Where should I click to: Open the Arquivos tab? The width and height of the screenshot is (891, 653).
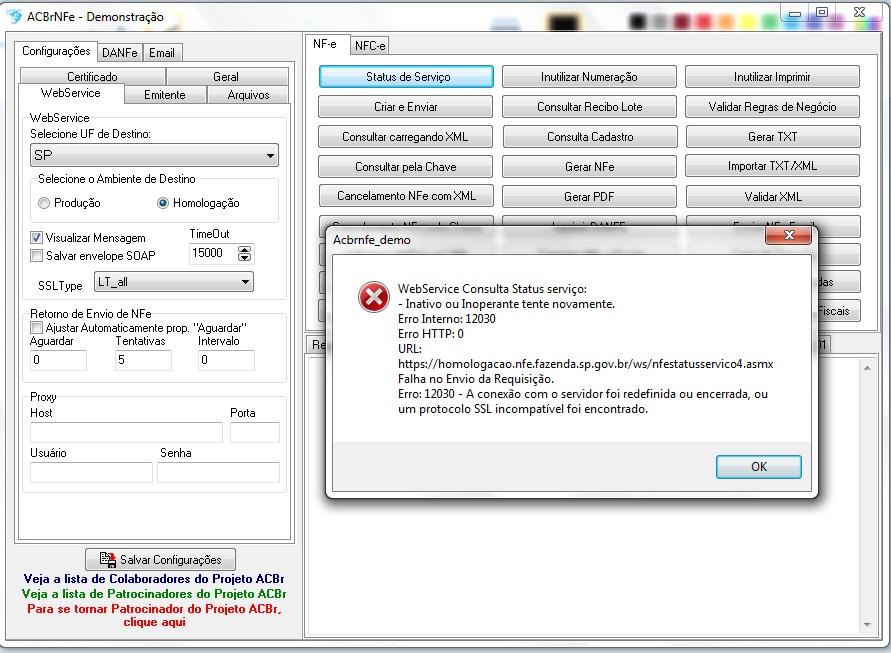pos(248,95)
